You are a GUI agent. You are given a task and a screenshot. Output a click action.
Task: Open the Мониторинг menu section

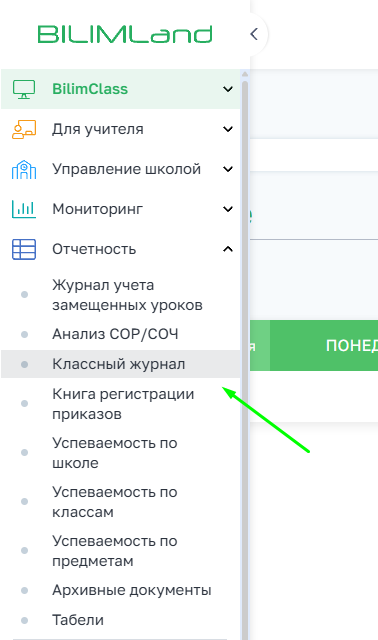120,209
